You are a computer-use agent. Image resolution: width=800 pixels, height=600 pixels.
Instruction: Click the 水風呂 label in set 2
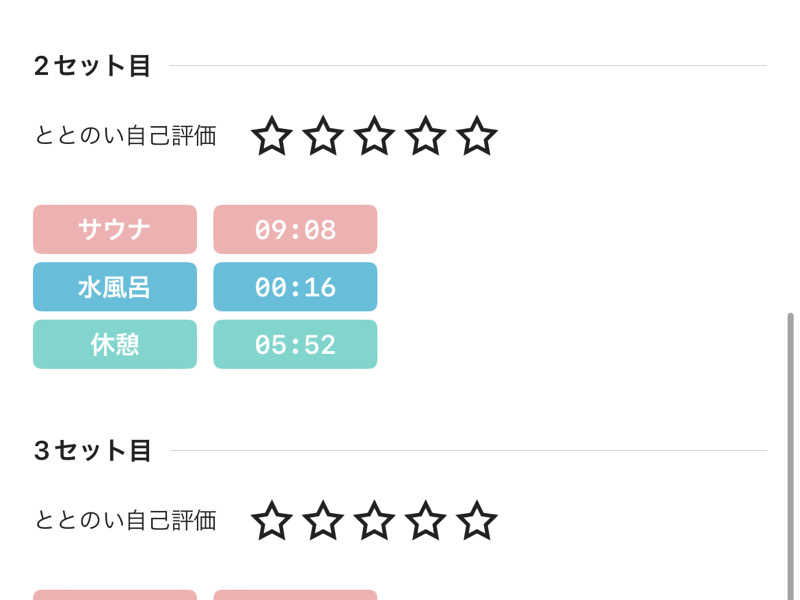115,287
